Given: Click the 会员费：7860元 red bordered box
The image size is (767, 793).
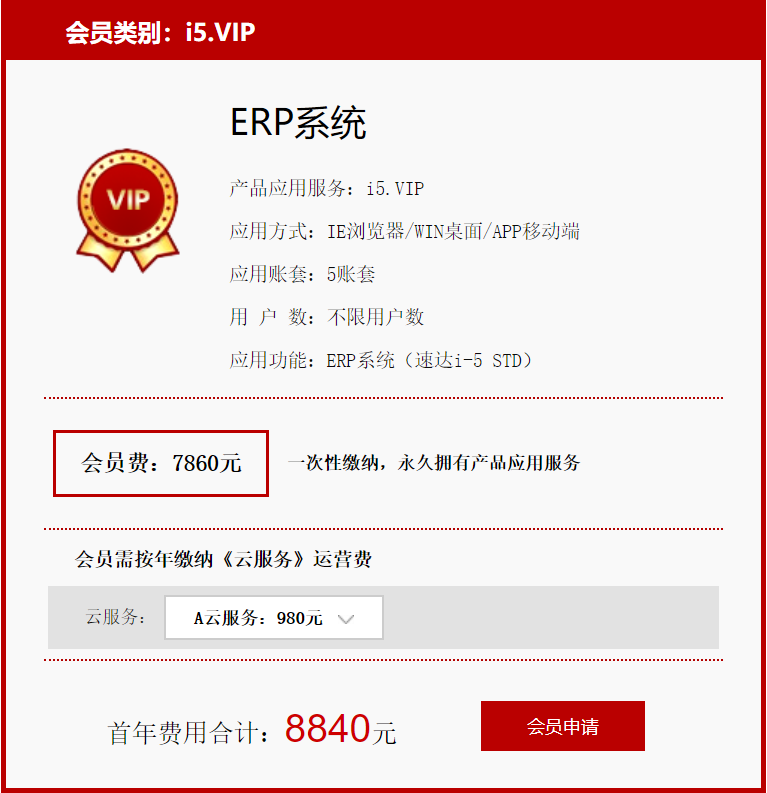Looking at the screenshot, I should (161, 463).
